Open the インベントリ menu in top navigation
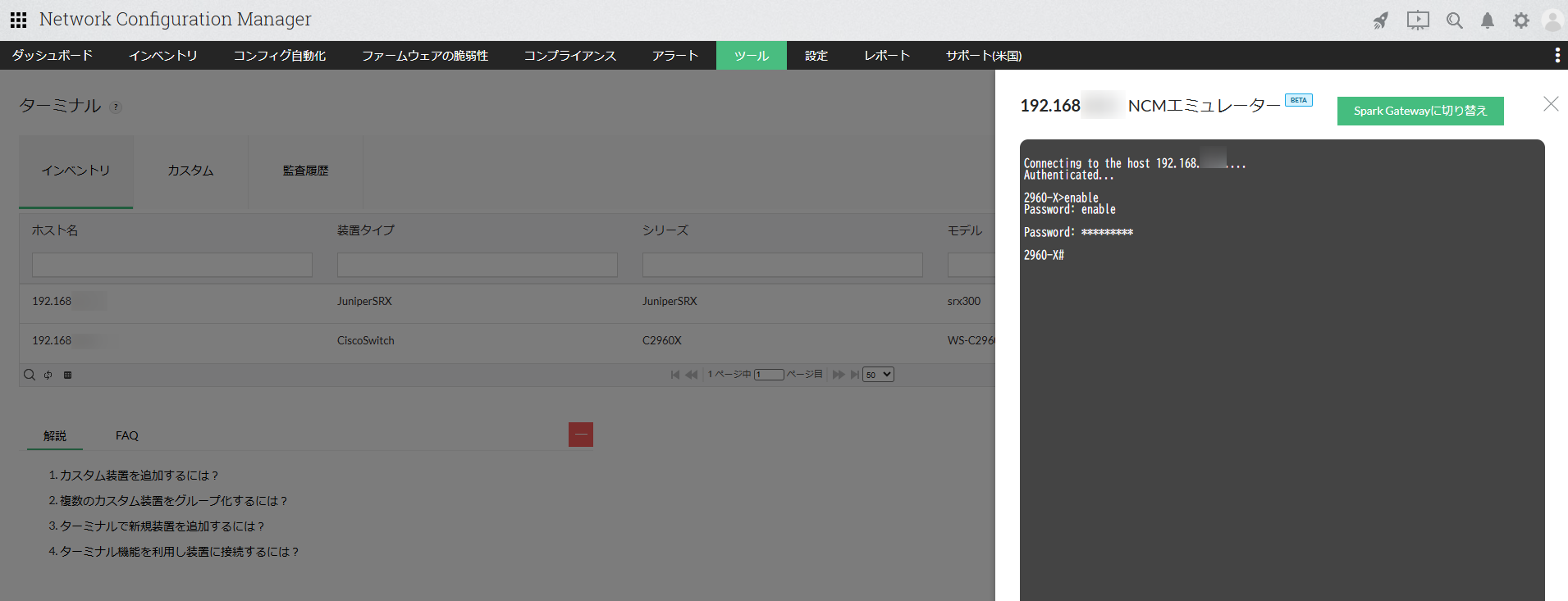 (163, 55)
